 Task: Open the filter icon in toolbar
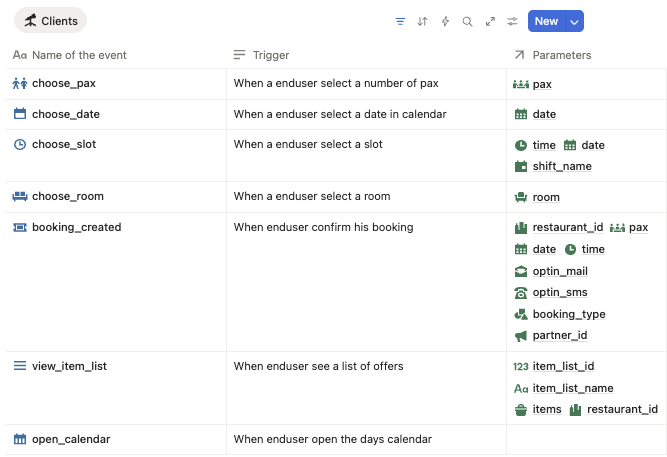coord(400,21)
